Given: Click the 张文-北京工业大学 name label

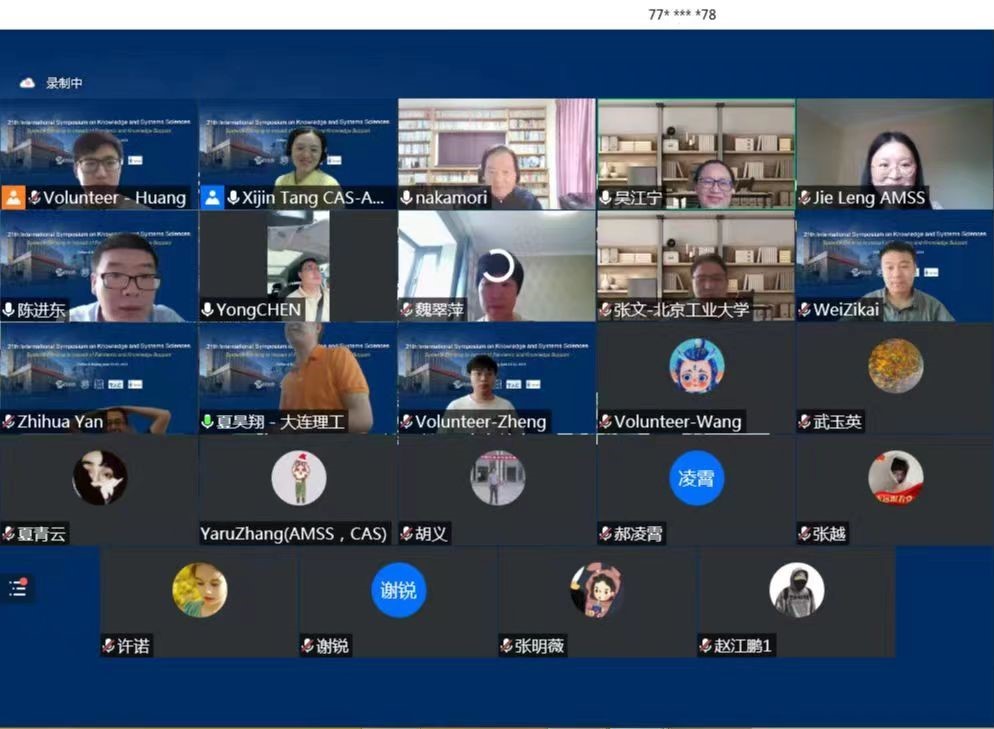Looking at the screenshot, I should tap(681, 310).
